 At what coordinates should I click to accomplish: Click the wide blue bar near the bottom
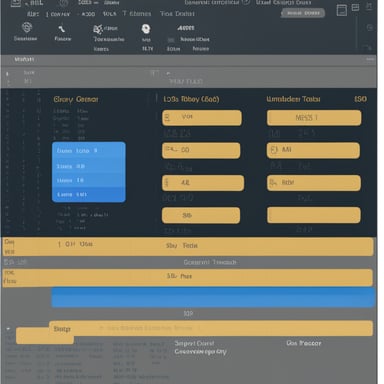pos(213,297)
